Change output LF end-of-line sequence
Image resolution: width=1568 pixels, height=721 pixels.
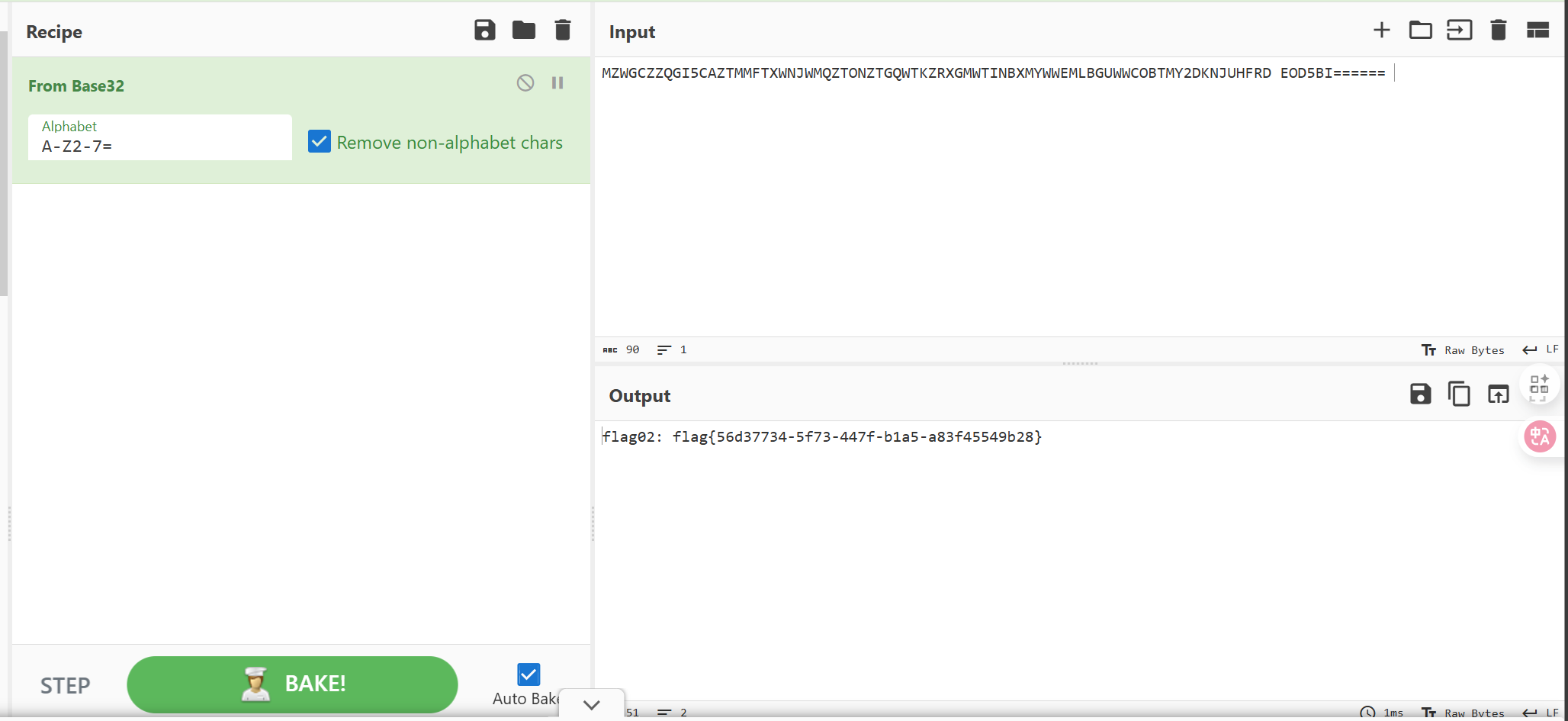[x=1541, y=713]
